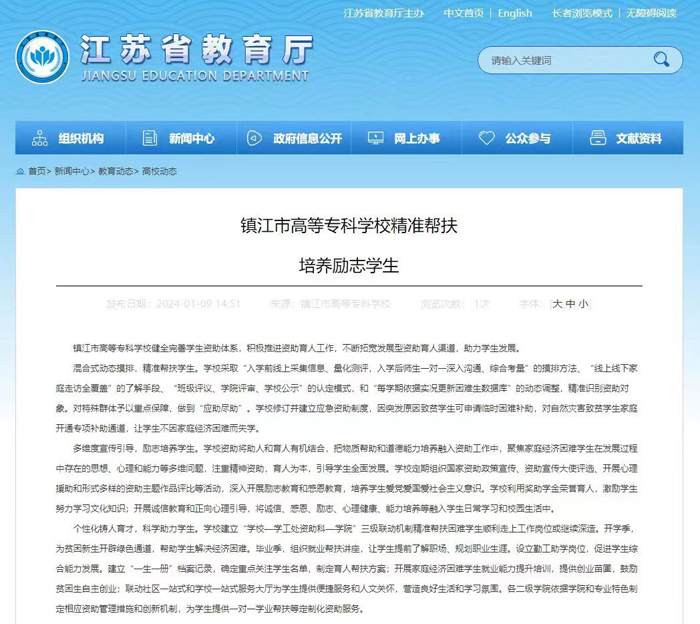This screenshot has width=700, height=624.
Task: Set font size to 大
Action: (557, 304)
